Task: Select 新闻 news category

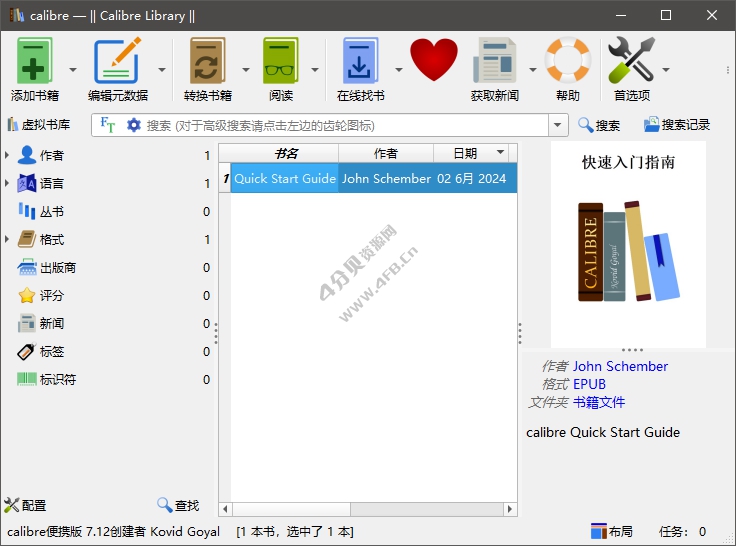Action: [107, 323]
